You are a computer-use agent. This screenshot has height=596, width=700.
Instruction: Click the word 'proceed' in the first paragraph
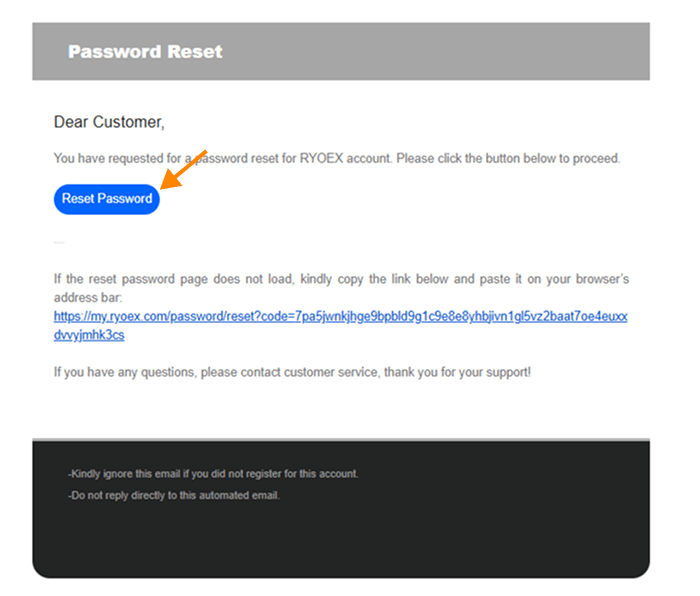[596, 158]
